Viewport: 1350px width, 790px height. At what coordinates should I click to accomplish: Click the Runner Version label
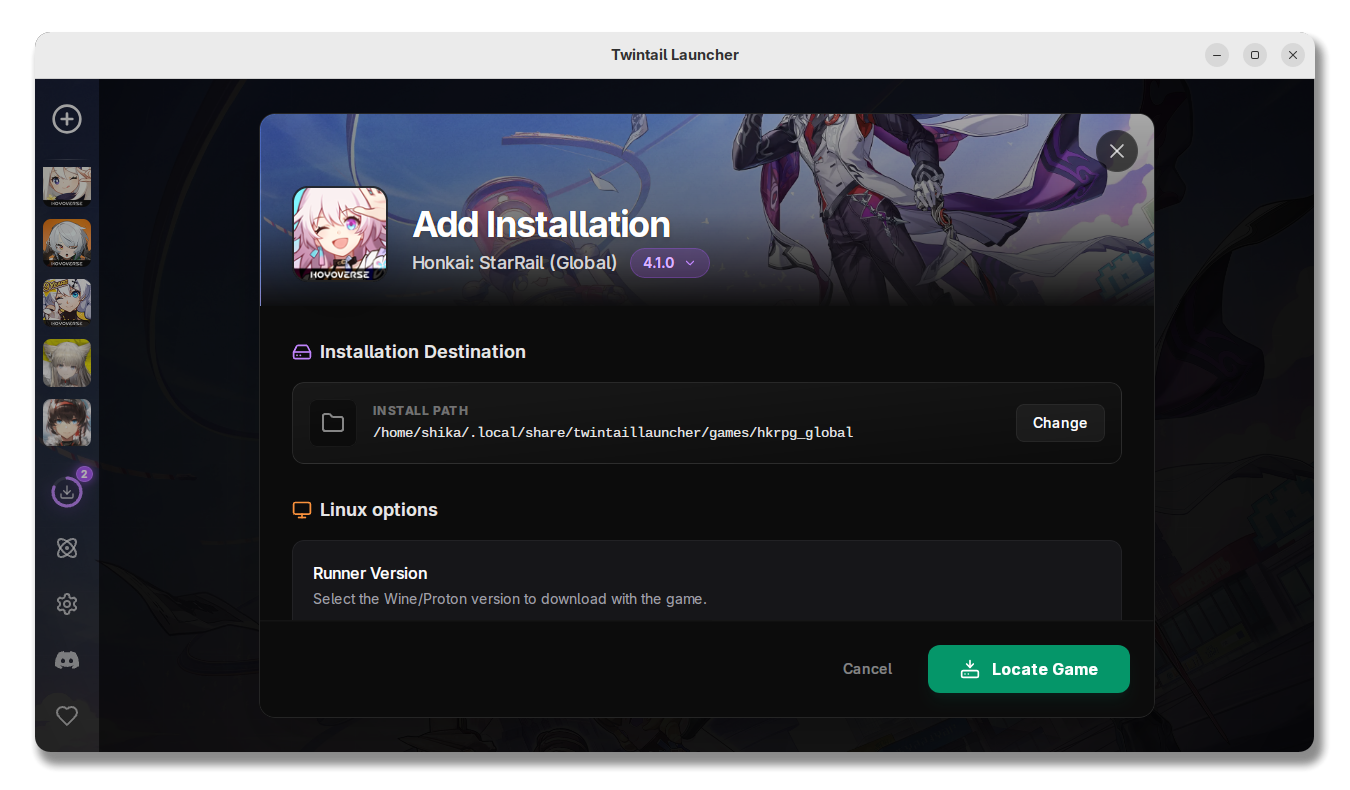tap(370, 573)
